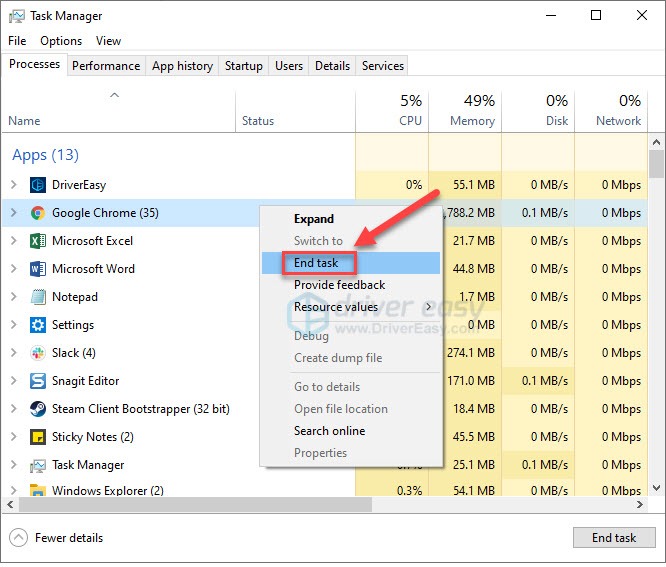Select the Notepad process icon

(38, 297)
